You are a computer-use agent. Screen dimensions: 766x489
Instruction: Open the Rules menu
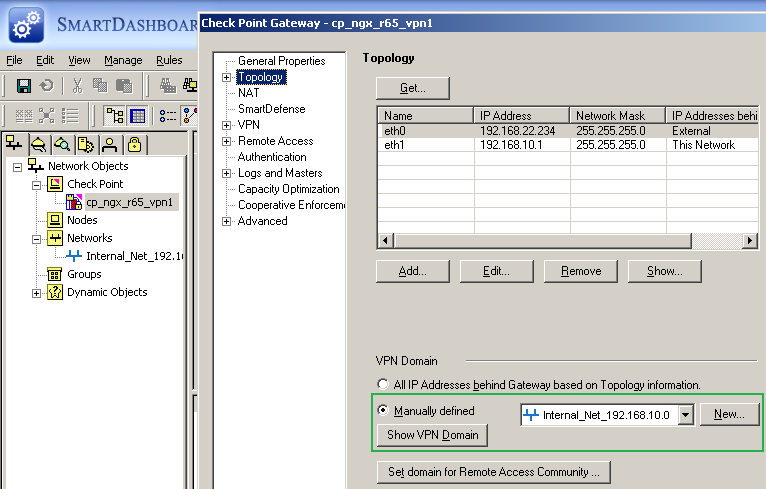coord(169,60)
